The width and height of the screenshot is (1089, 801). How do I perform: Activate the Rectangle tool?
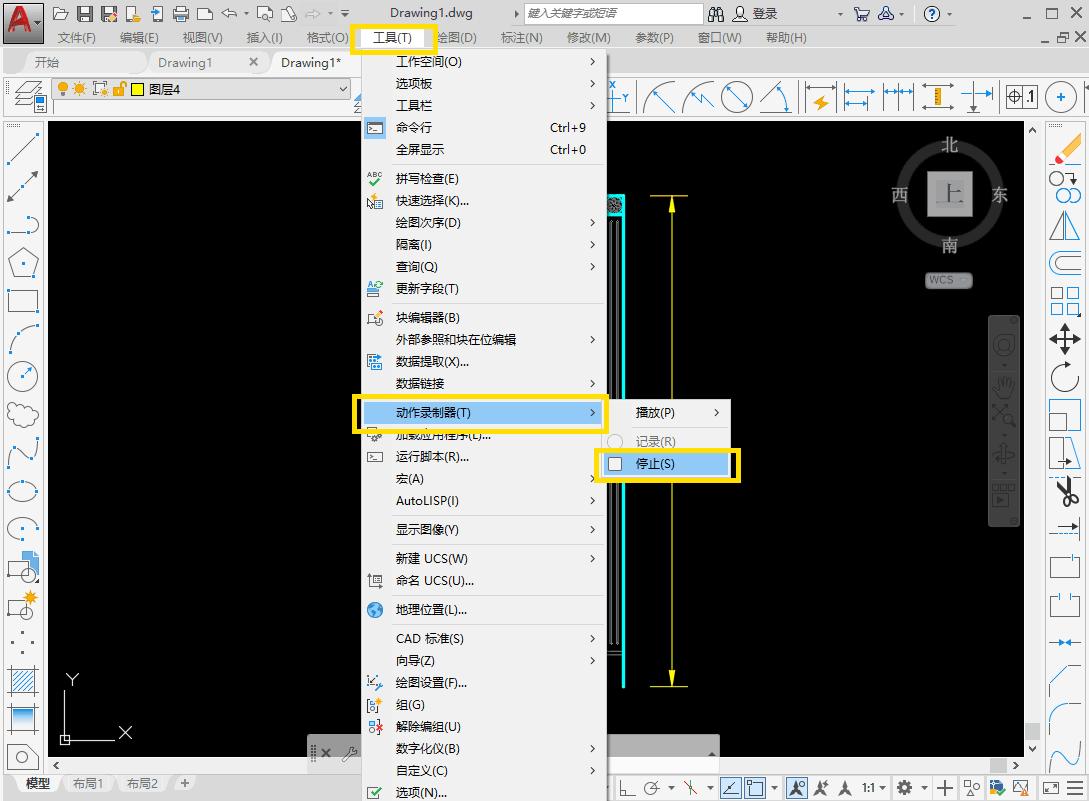(22, 300)
